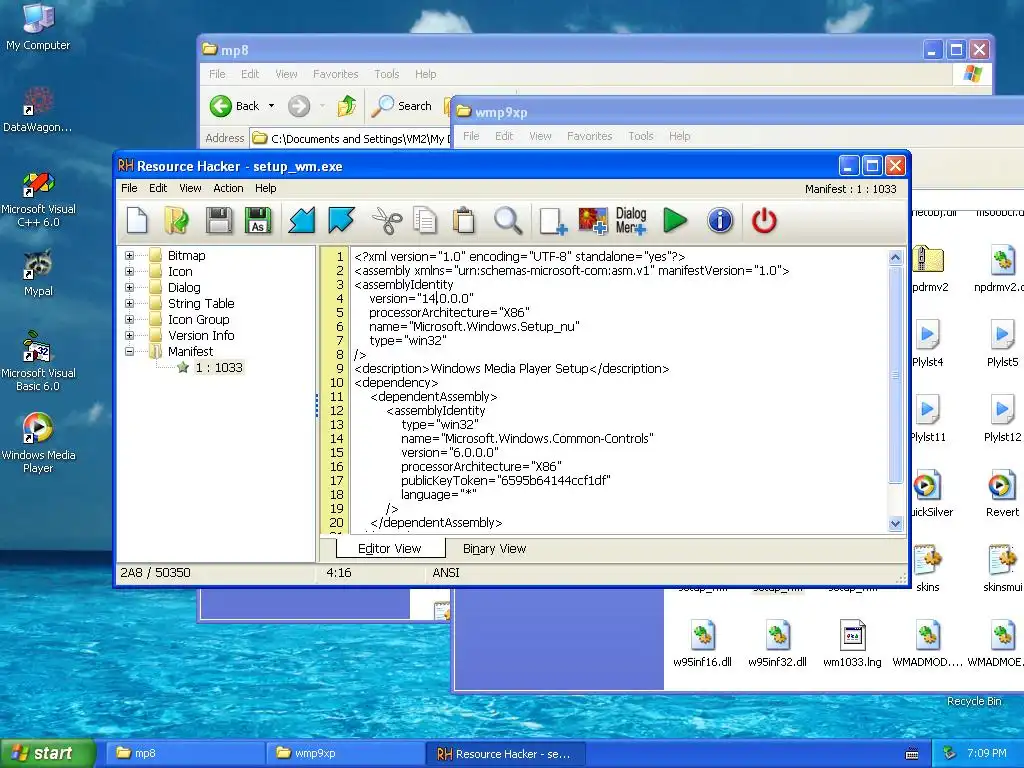Click the mp8 address bar path field
The height and width of the screenshot is (768, 1024).
(351, 138)
